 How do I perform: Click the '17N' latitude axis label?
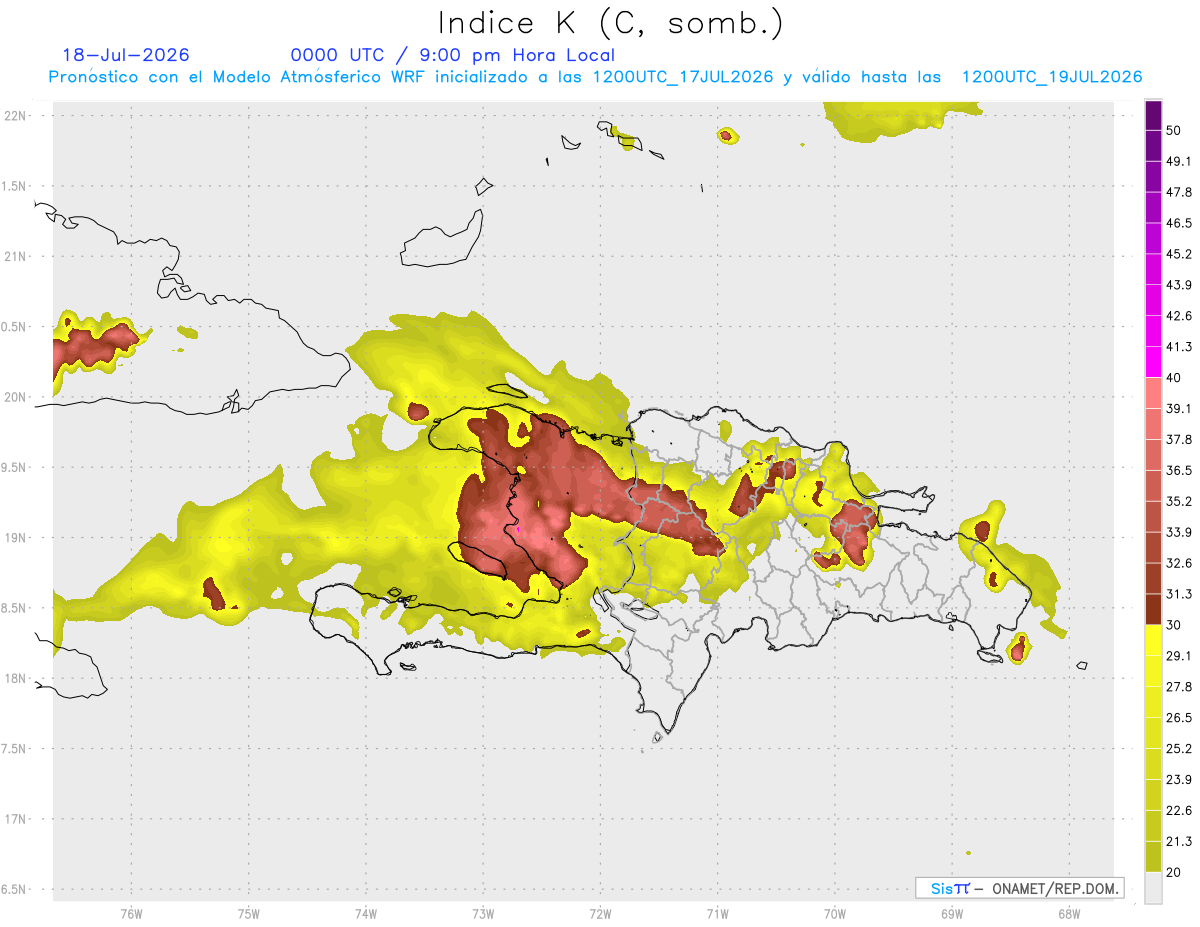coord(15,820)
